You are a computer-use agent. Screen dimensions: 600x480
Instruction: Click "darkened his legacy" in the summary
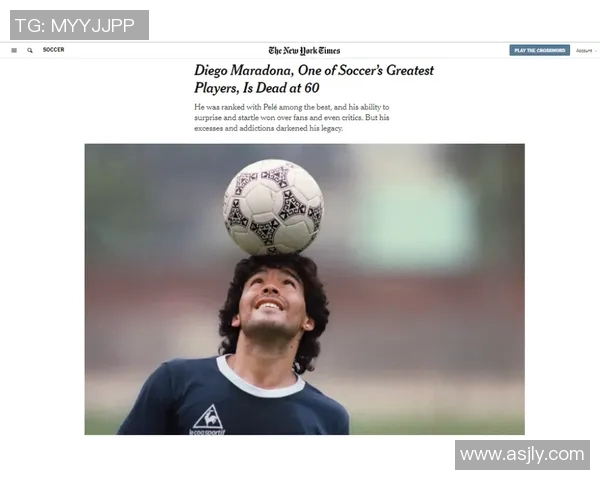pyautogui.click(x=309, y=128)
